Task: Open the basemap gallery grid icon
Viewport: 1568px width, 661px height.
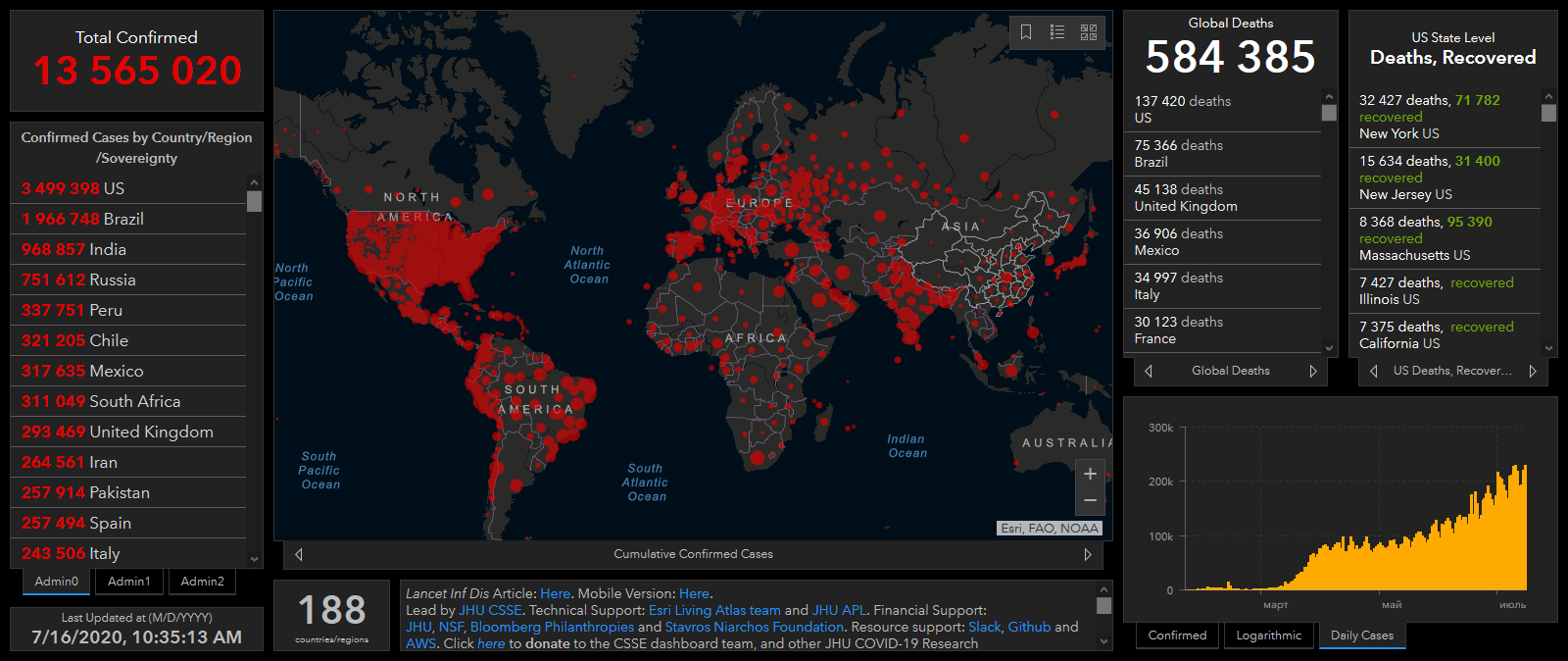Action: click(1089, 32)
